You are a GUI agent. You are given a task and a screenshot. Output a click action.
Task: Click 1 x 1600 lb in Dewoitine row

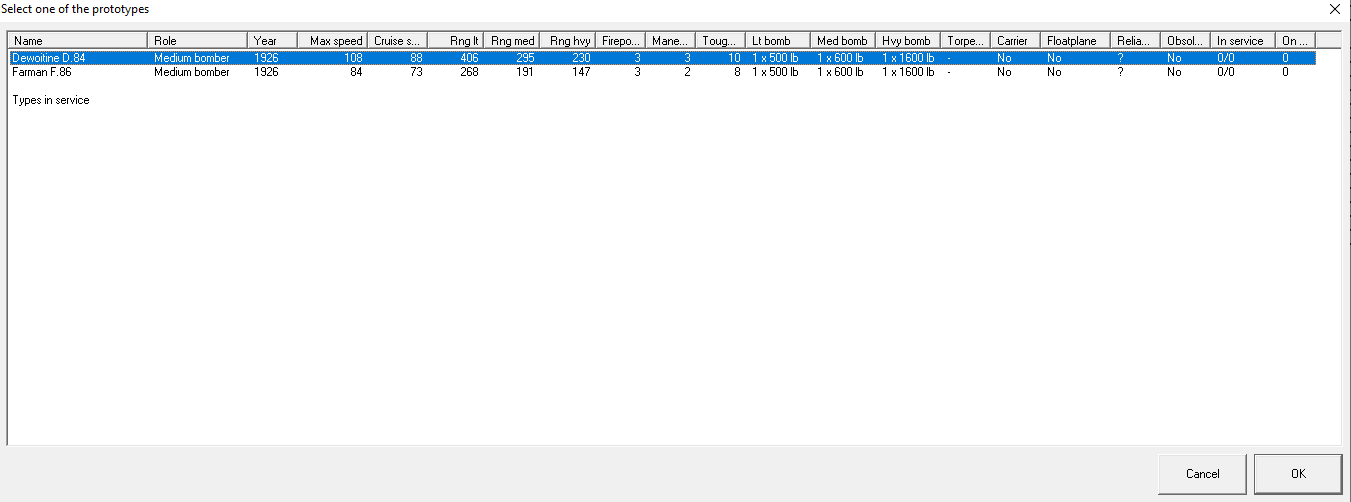pyautogui.click(x=909, y=58)
